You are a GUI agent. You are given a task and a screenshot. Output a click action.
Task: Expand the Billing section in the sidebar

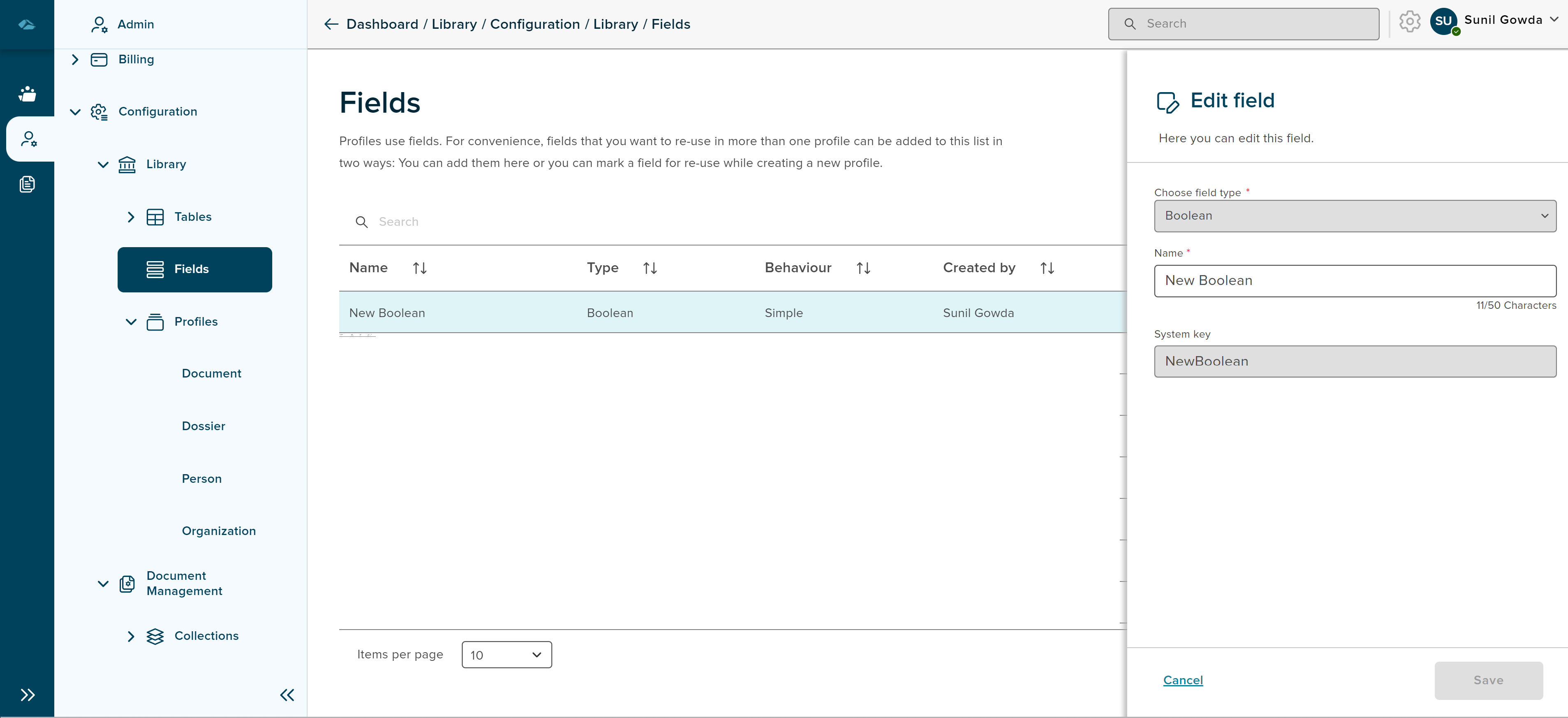(x=75, y=60)
